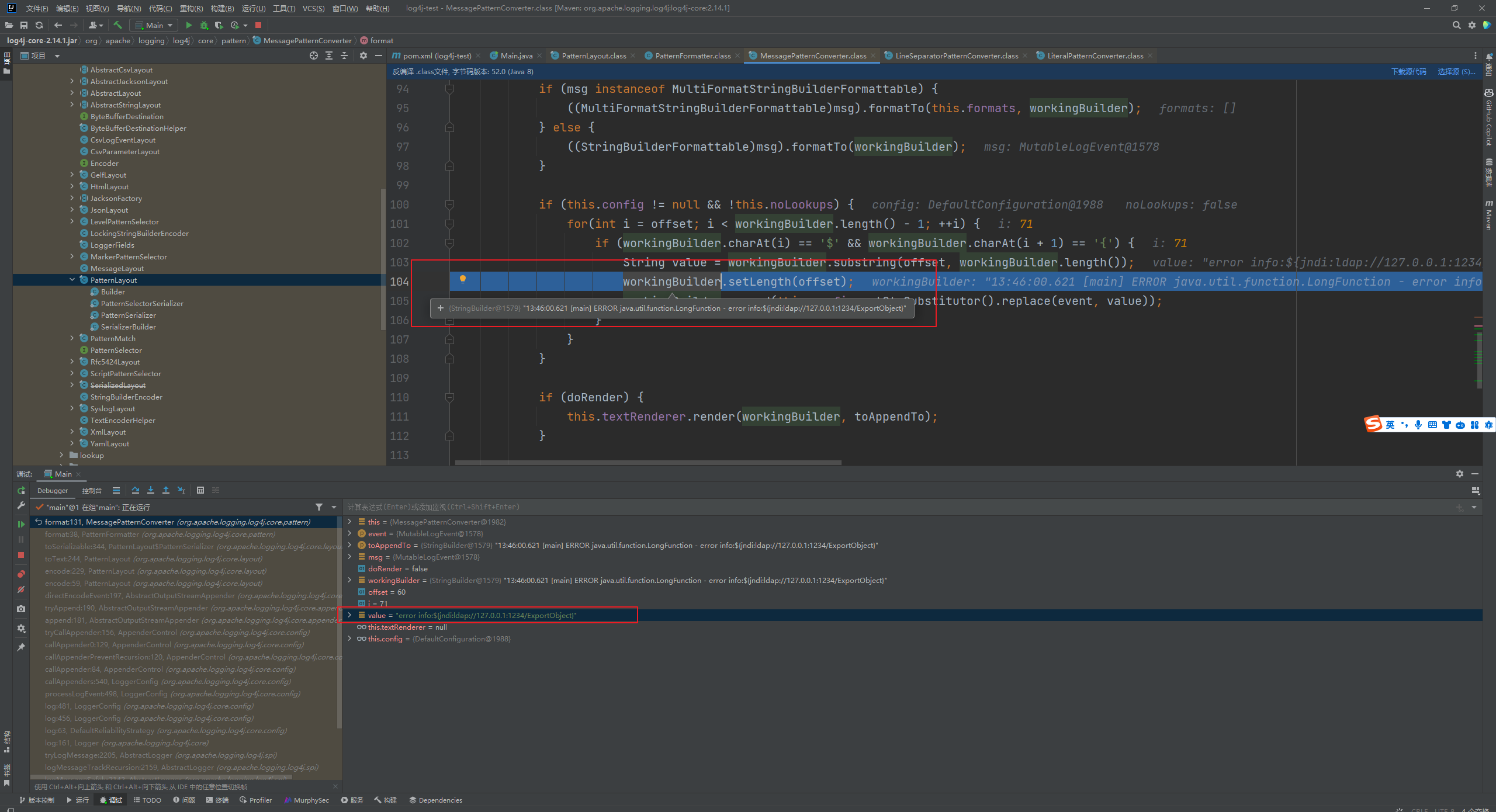This screenshot has height=812, width=1496.
Task: Filter frames using the funnel icon
Action: 319,507
